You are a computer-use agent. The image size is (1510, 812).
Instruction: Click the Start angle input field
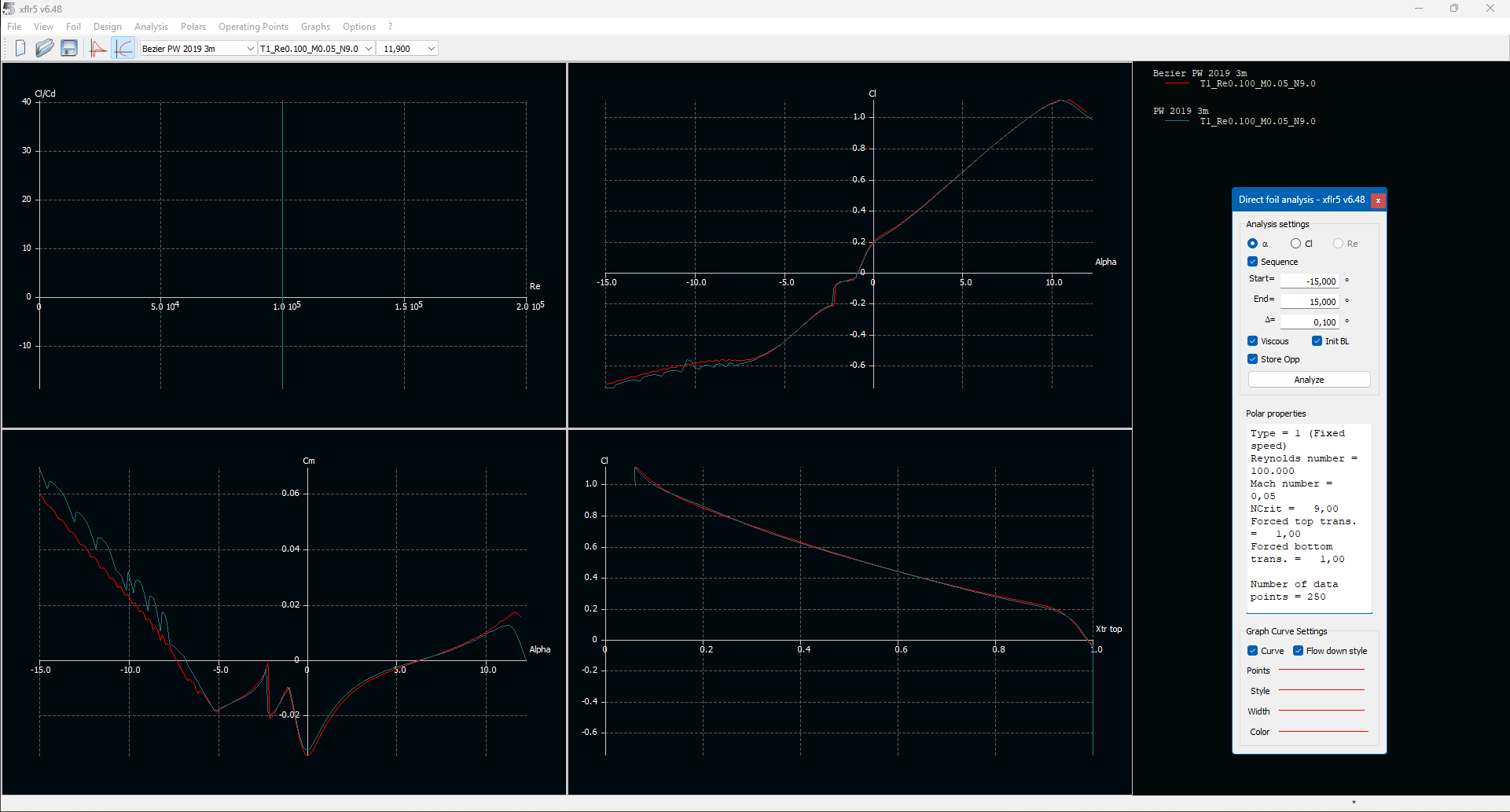[1310, 281]
